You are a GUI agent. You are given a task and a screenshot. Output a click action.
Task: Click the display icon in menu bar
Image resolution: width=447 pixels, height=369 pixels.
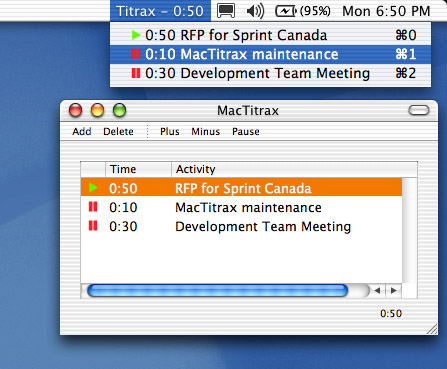coord(226,11)
